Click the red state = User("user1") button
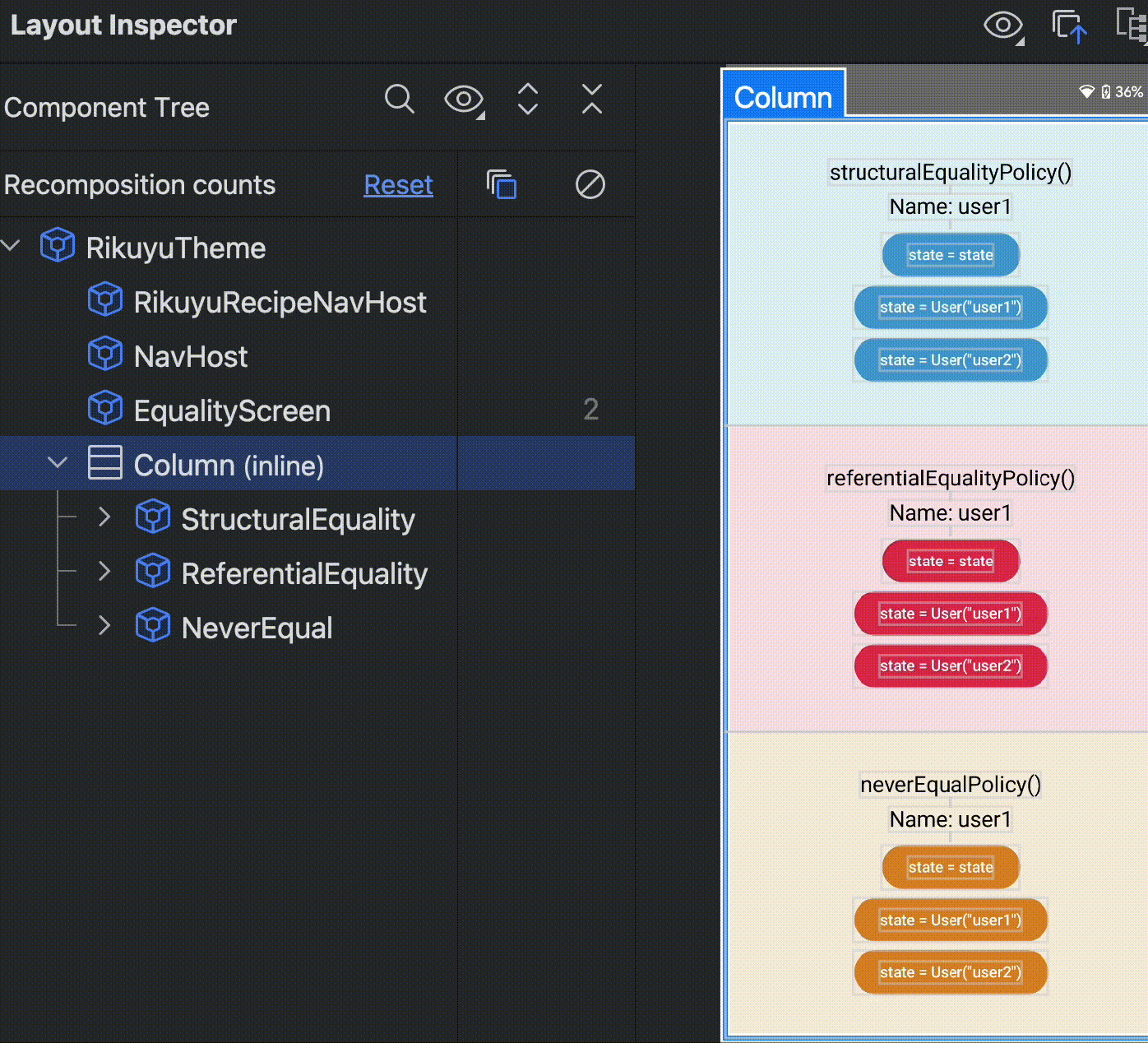Viewport: 1148px width, 1043px height. [951, 614]
